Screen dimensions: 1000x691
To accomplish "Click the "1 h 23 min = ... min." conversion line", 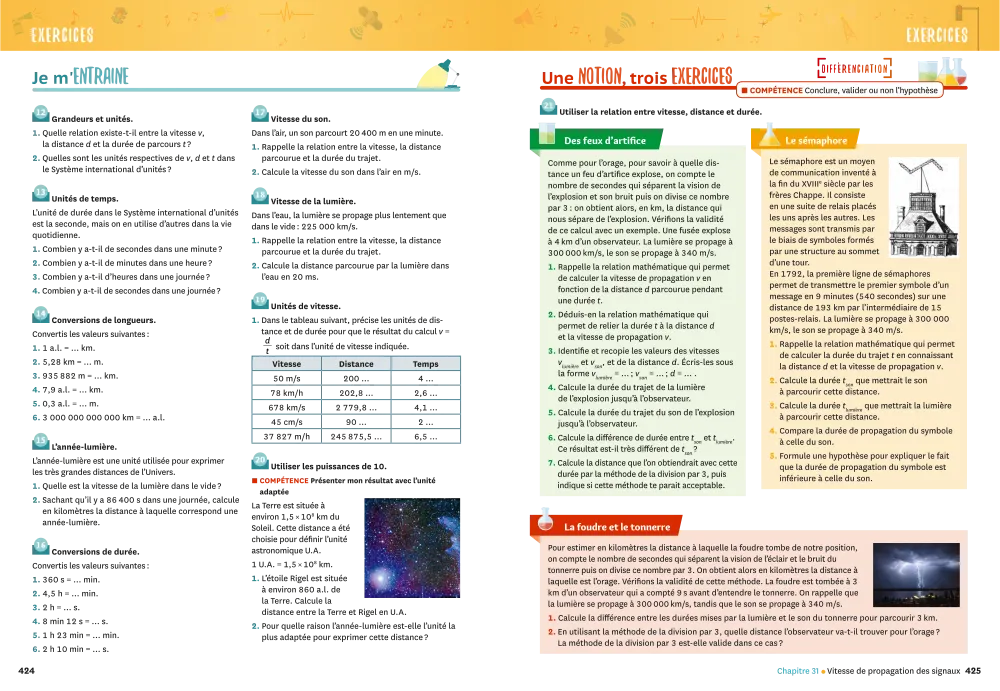I will [76, 635].
